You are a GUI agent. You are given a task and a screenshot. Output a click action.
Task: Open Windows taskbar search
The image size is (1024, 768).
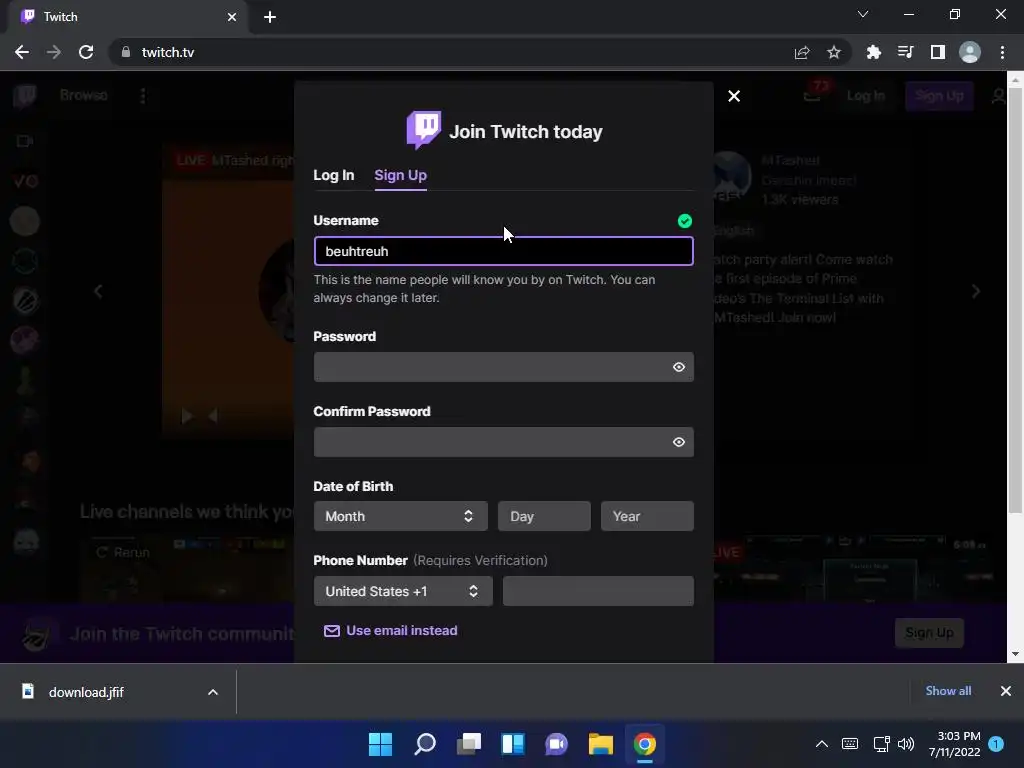tap(424, 744)
